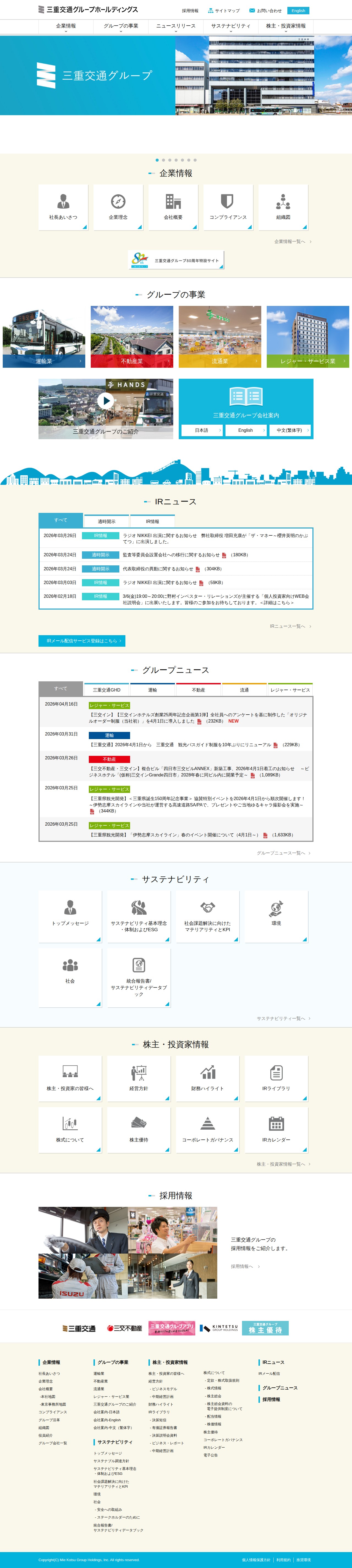Viewport: 352px width, 1568px height.
Task: Open 80周年特設サイト banner
Action: coord(176,260)
